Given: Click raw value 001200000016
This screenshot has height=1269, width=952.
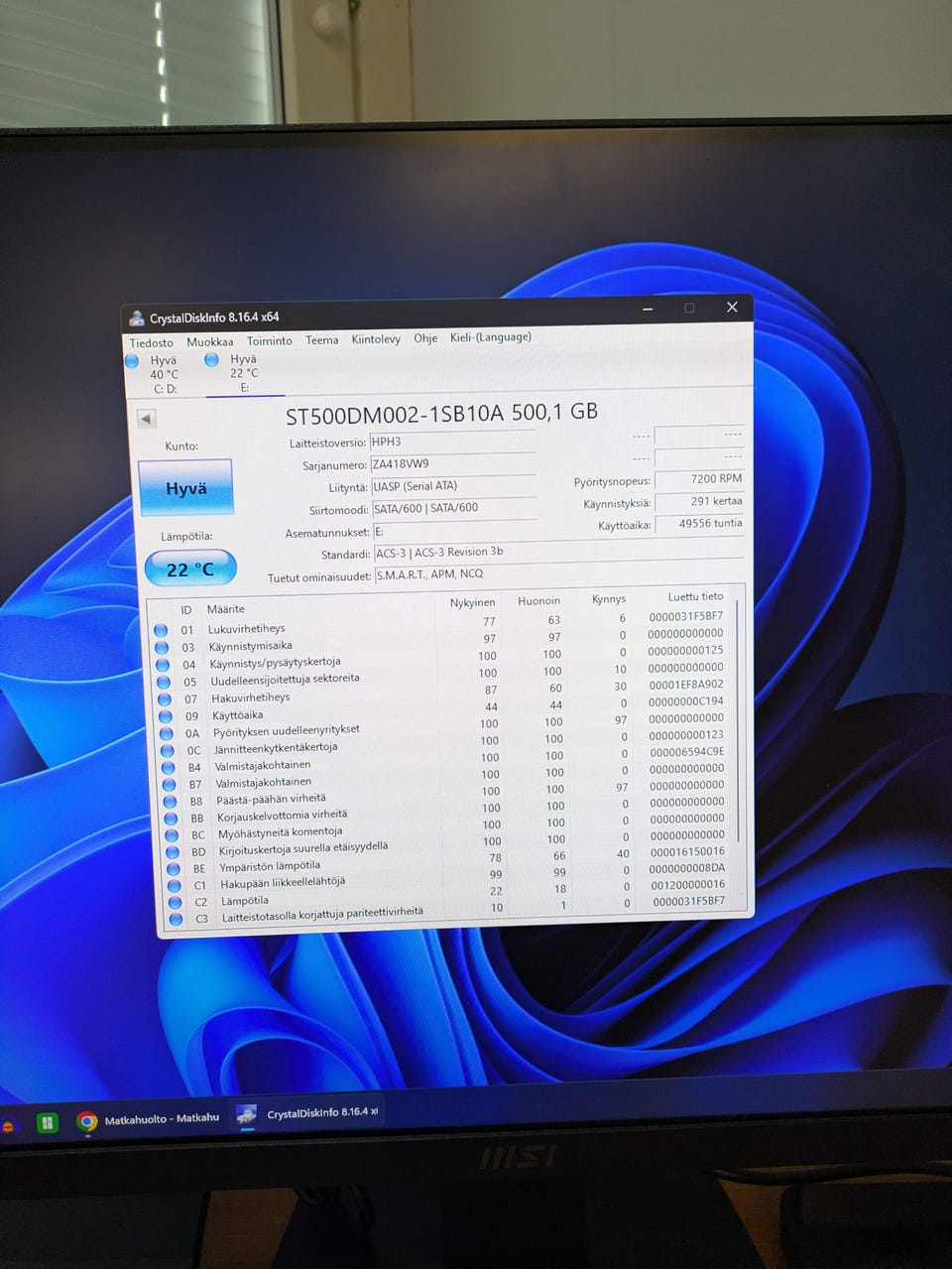Looking at the screenshot, I should [x=688, y=884].
